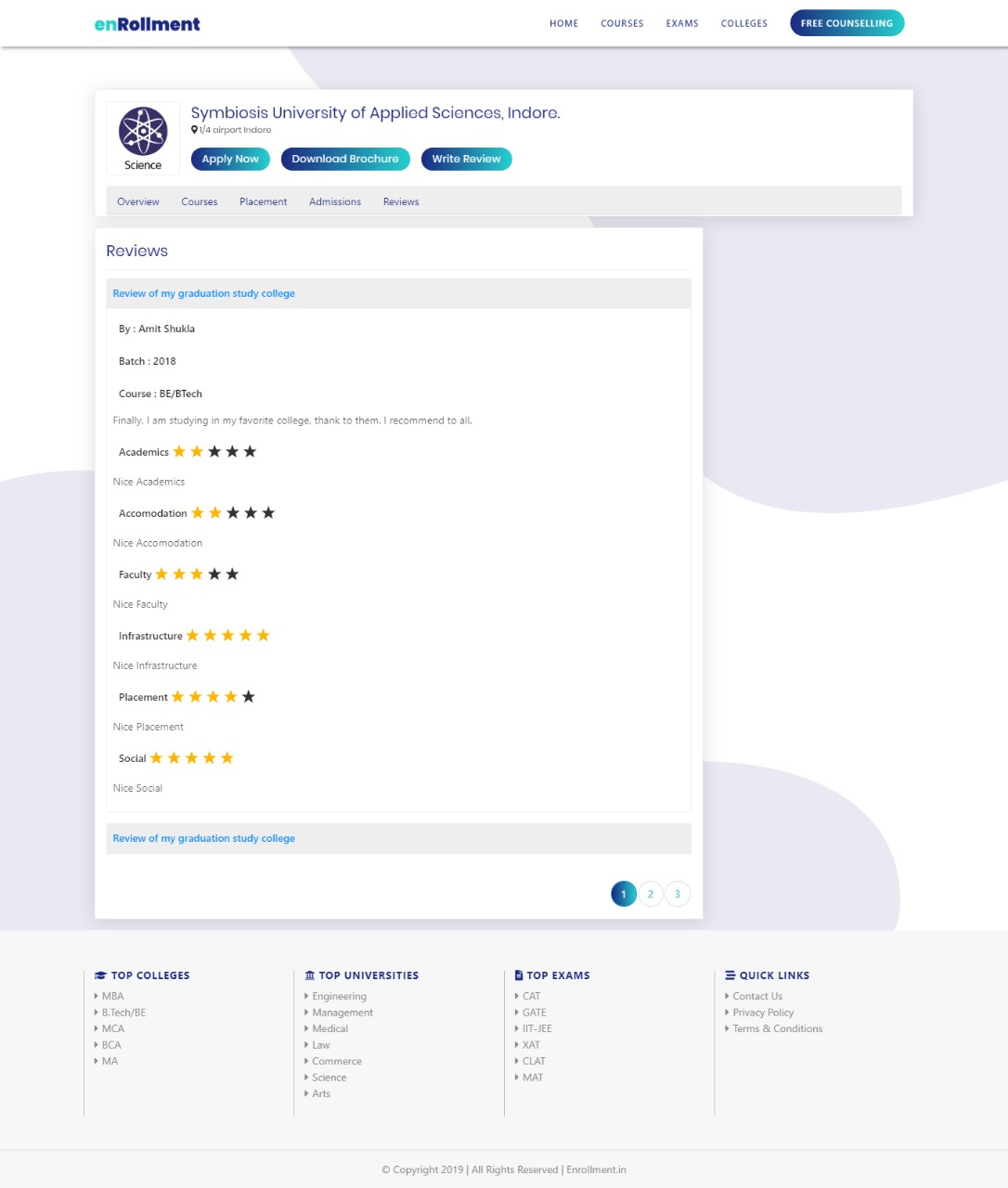Viewport: 1008px width, 1188px height.
Task: Open the Courses item in top navigation
Action: pos(622,24)
